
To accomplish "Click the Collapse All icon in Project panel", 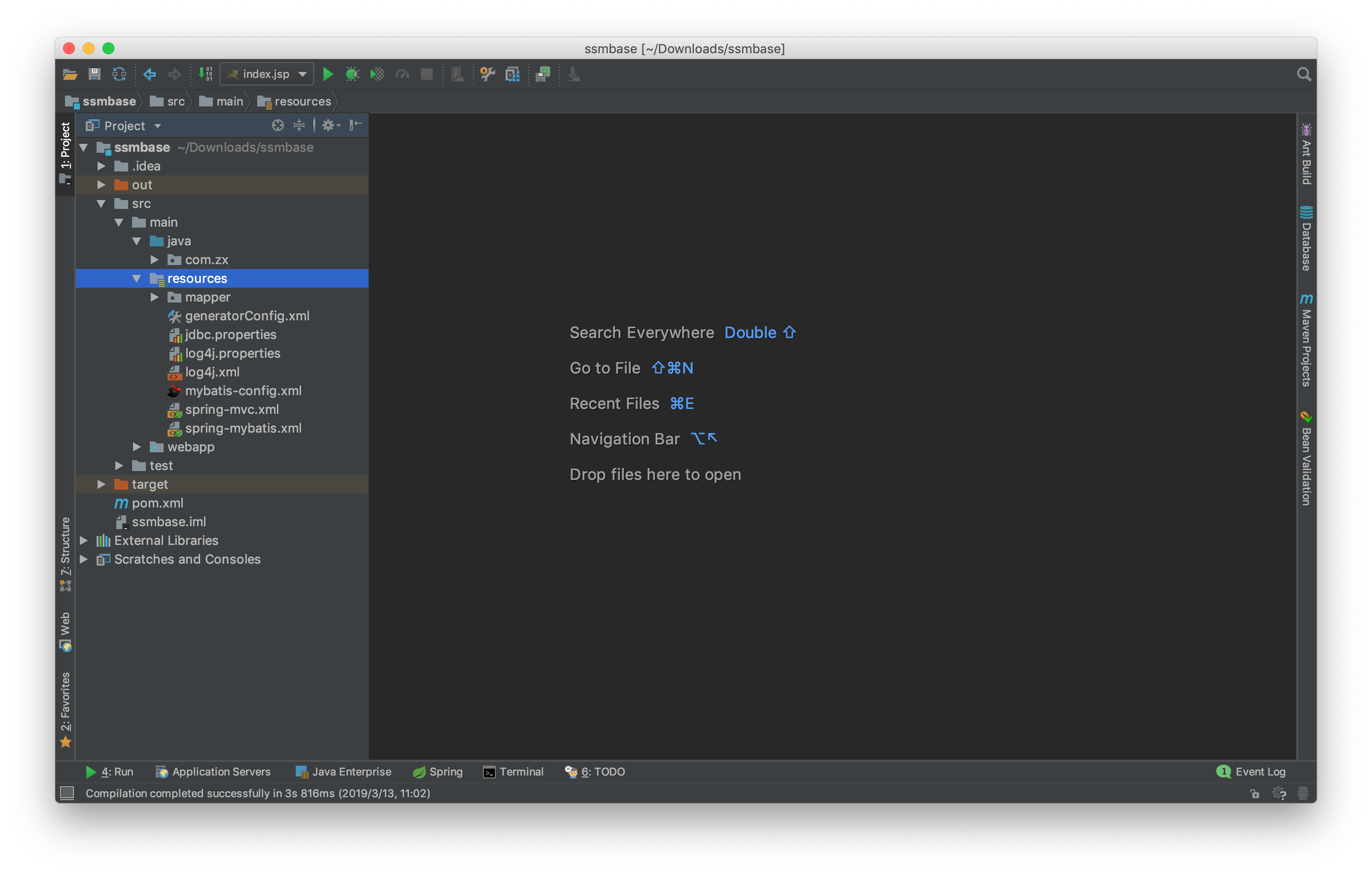I will pos(299,125).
